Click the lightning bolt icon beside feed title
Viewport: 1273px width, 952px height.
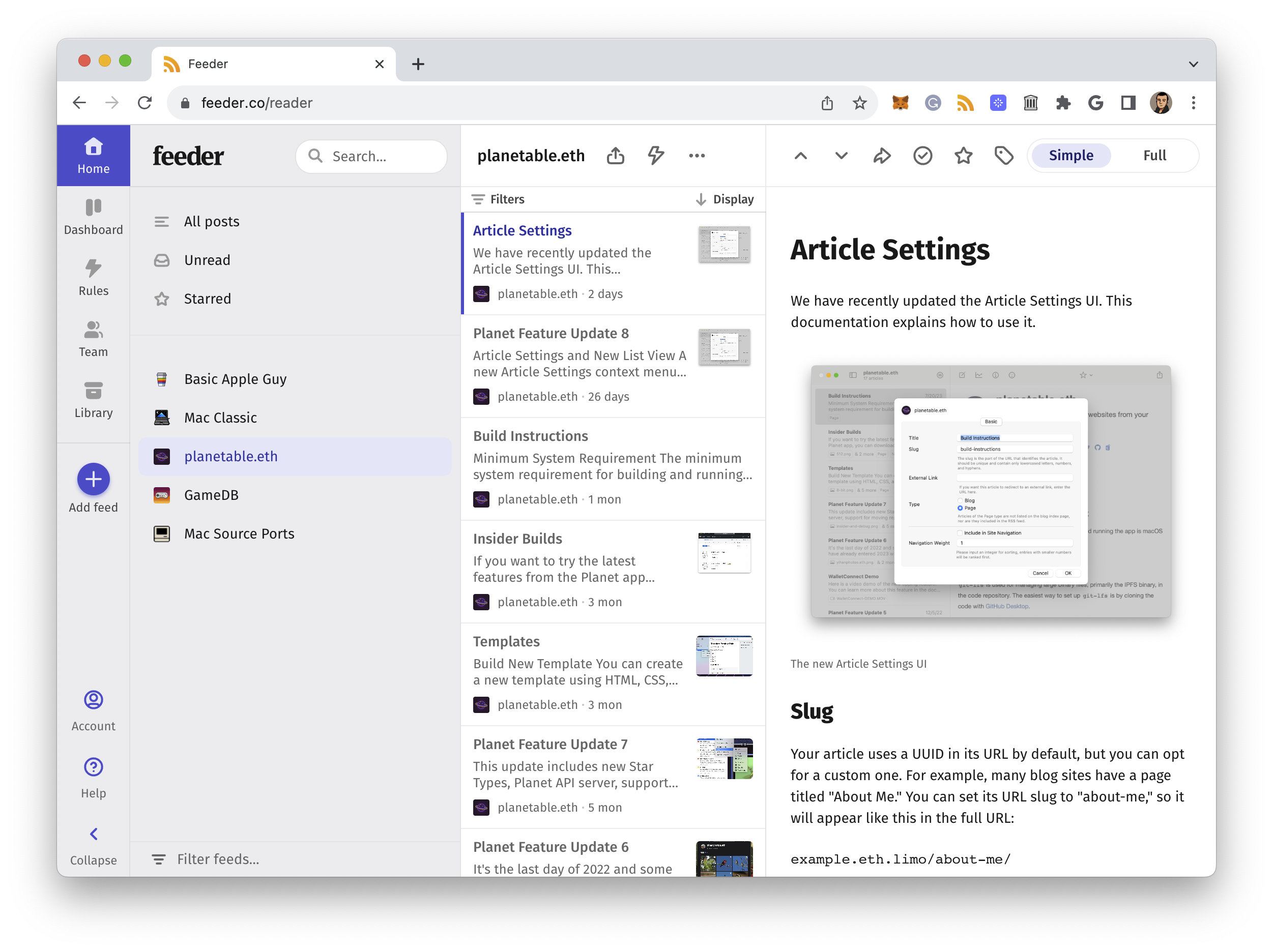[655, 155]
